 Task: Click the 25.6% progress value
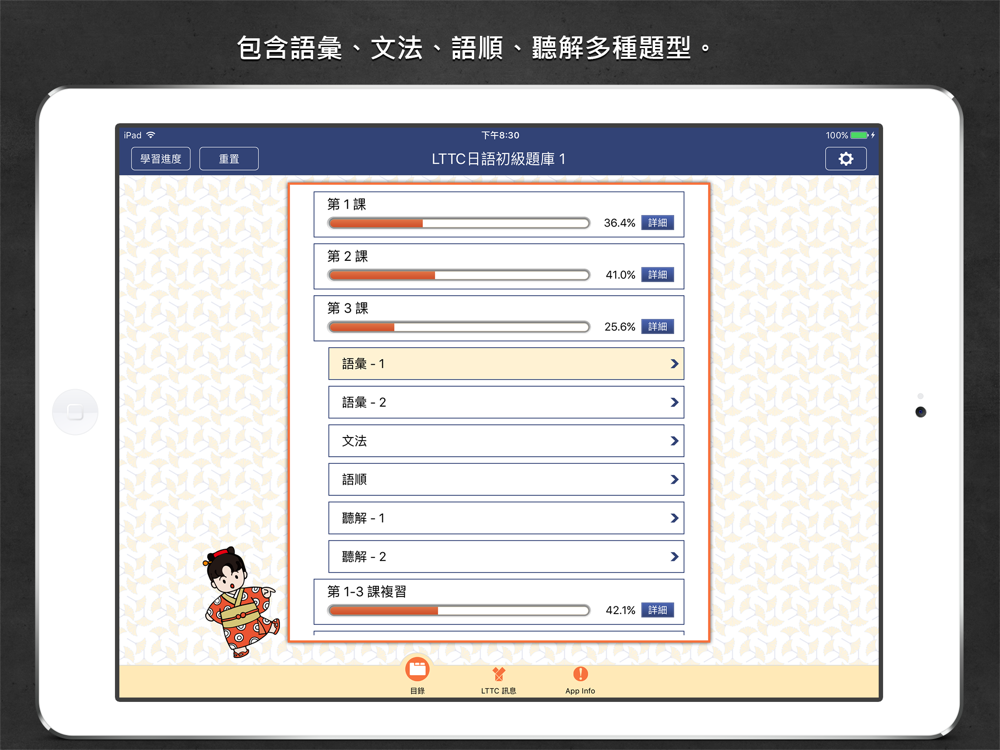click(x=619, y=327)
